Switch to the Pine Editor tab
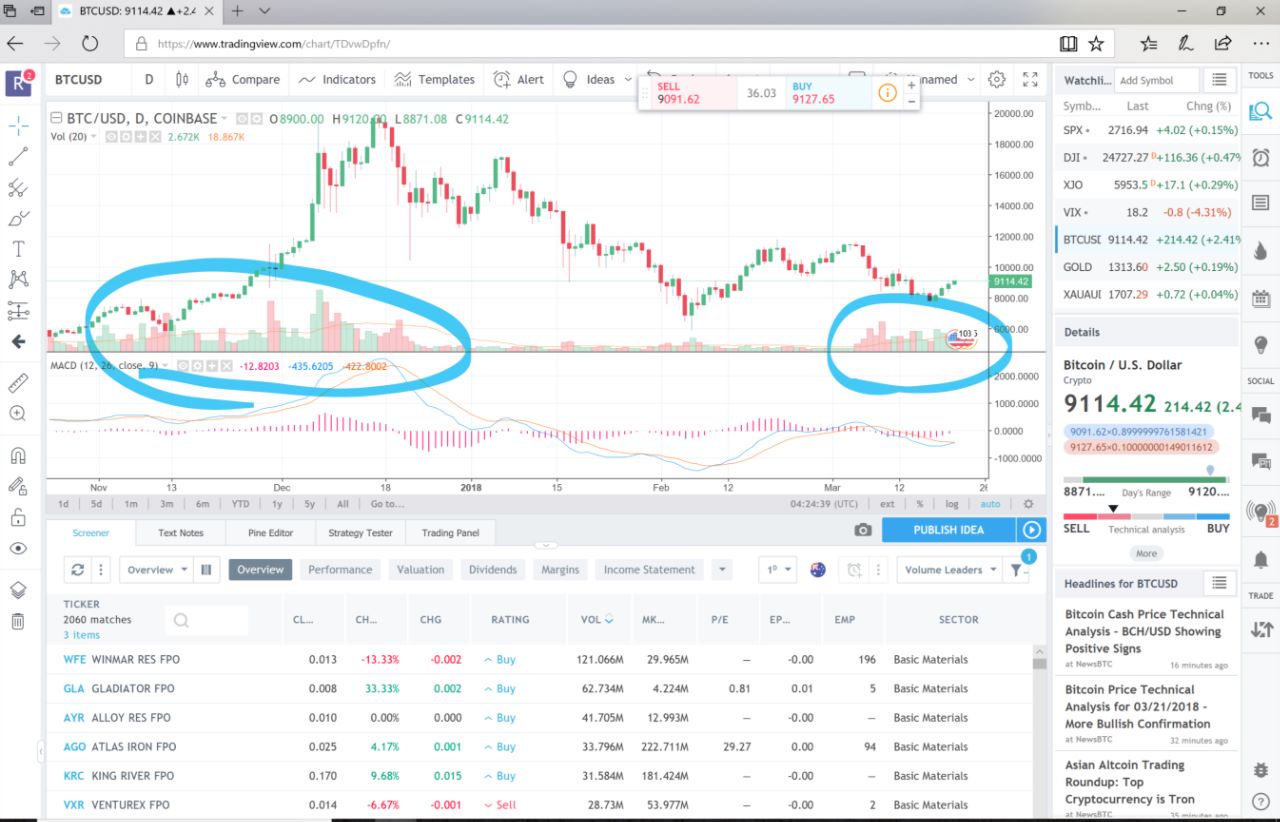Image resolution: width=1280 pixels, height=822 pixels. (270, 533)
